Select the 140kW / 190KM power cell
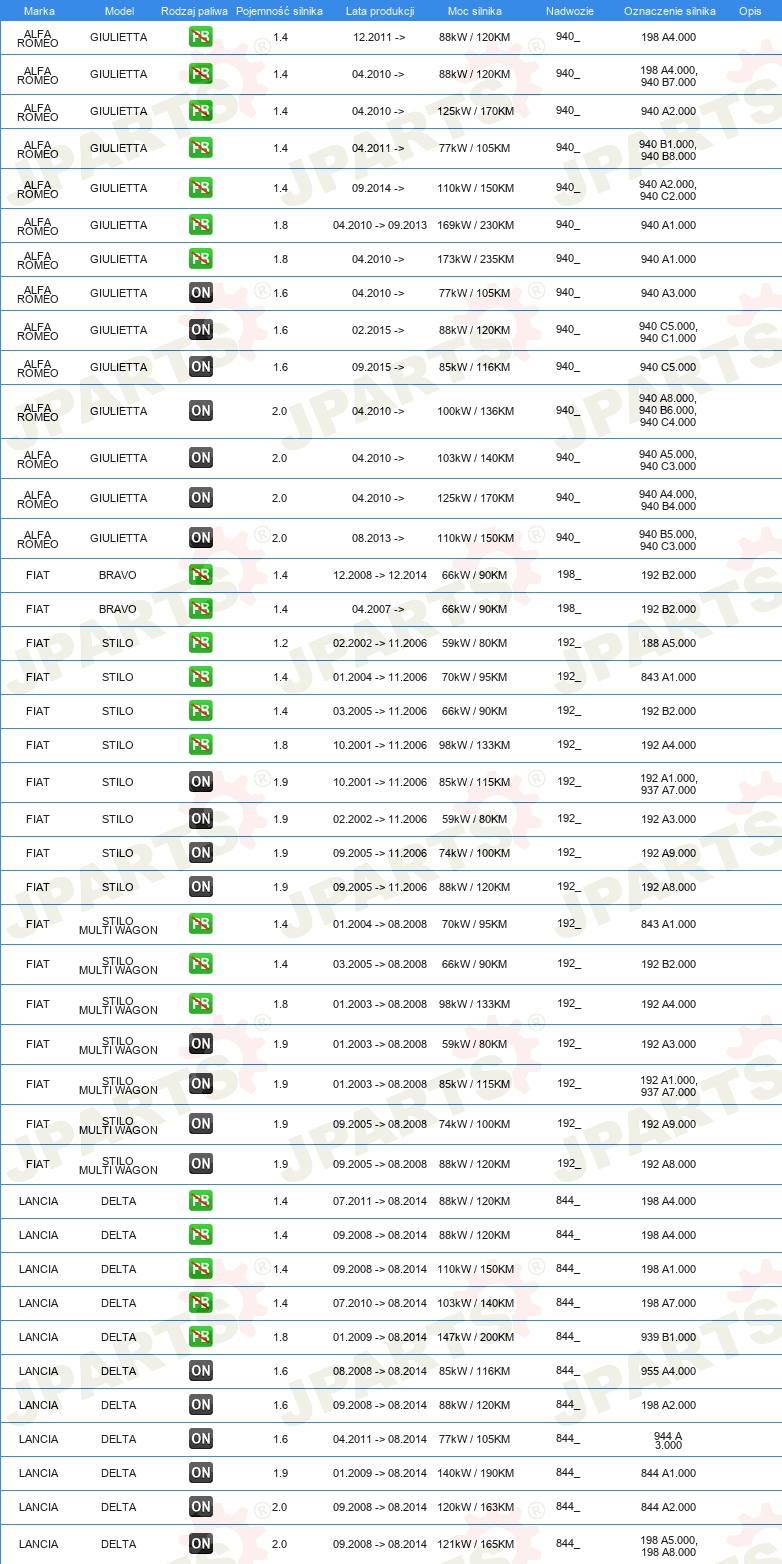 click(x=475, y=1473)
